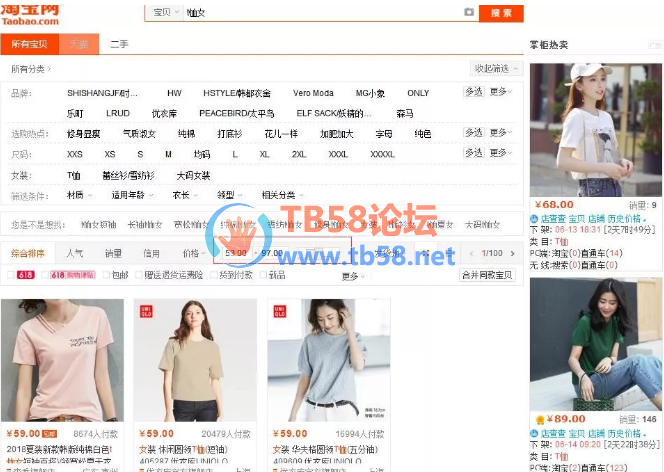Click the 618 promotion badge icon
This screenshot has height=472, width=664.
click(25, 275)
